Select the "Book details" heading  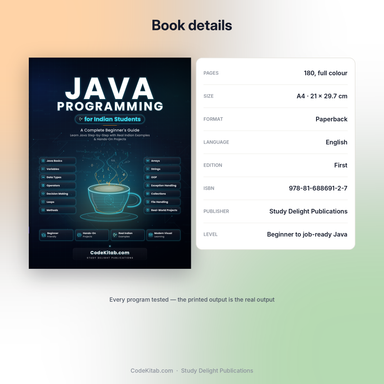tap(192, 25)
